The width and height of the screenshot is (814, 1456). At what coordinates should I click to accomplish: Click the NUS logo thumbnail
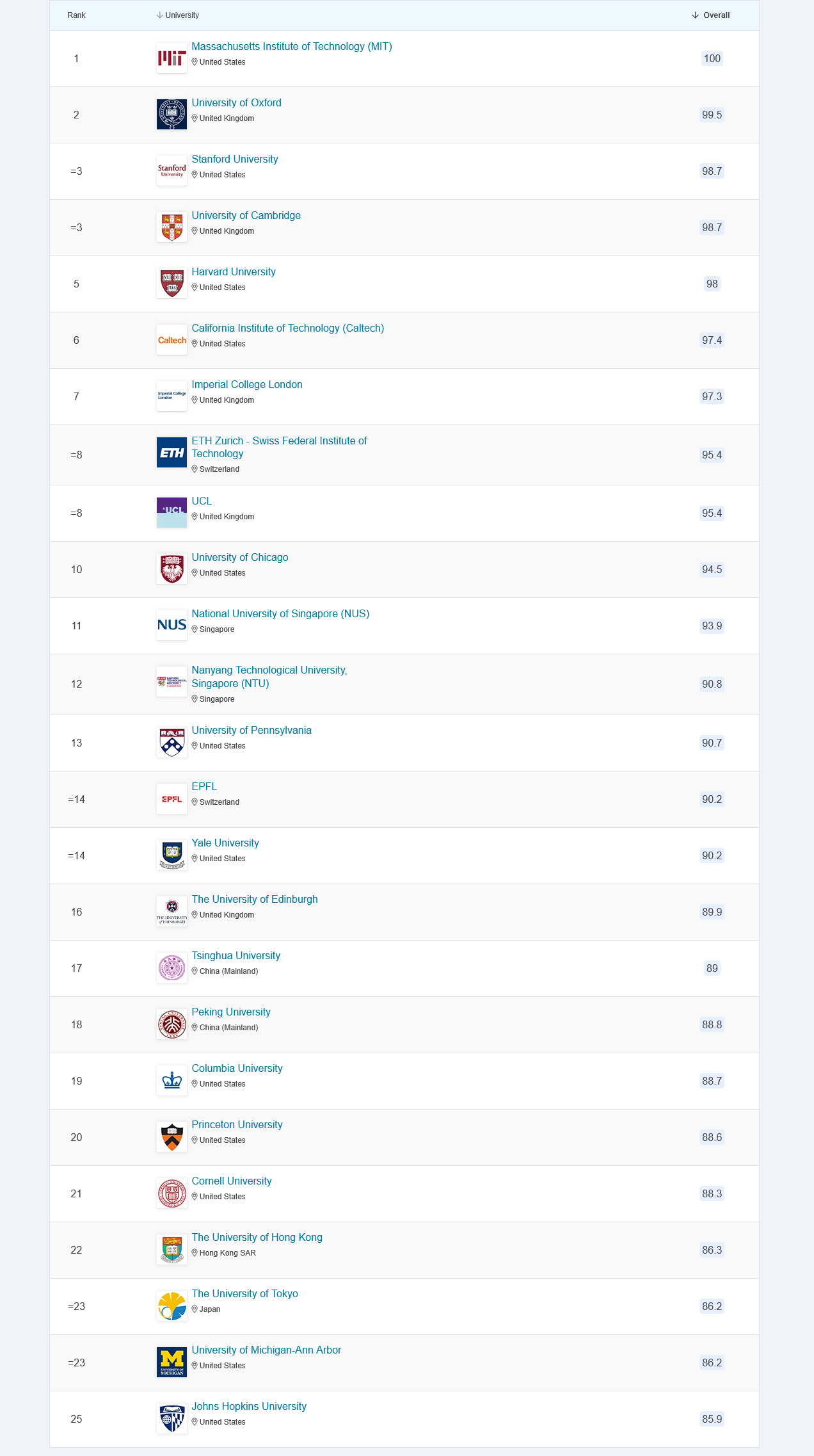coord(172,625)
